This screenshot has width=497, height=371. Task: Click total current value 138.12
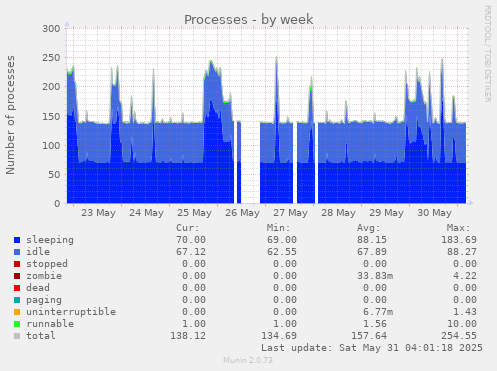pyautogui.click(x=188, y=336)
